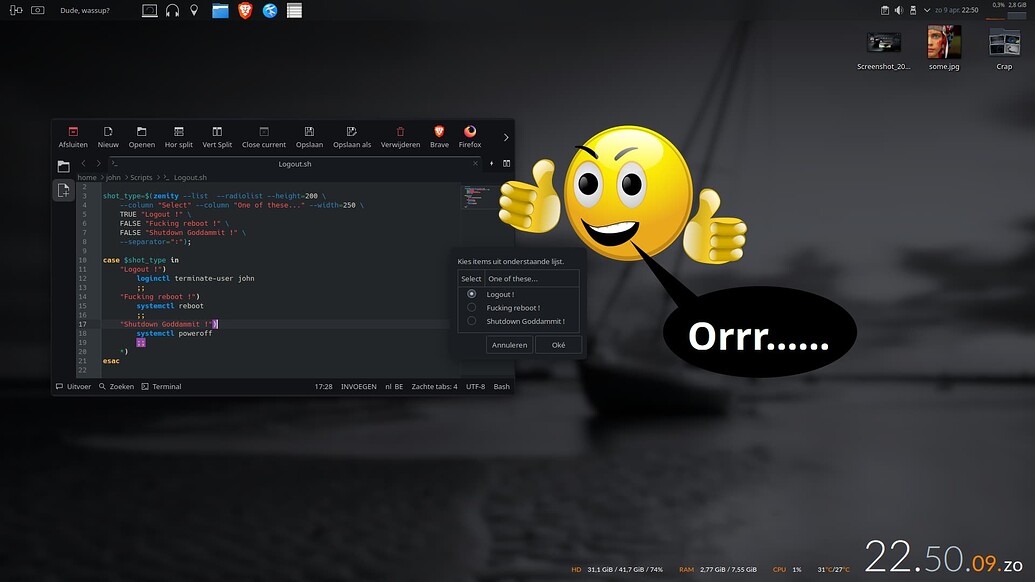Click the Opslaan als toolbar icon
This screenshot has height=582, width=1035.
(x=351, y=135)
